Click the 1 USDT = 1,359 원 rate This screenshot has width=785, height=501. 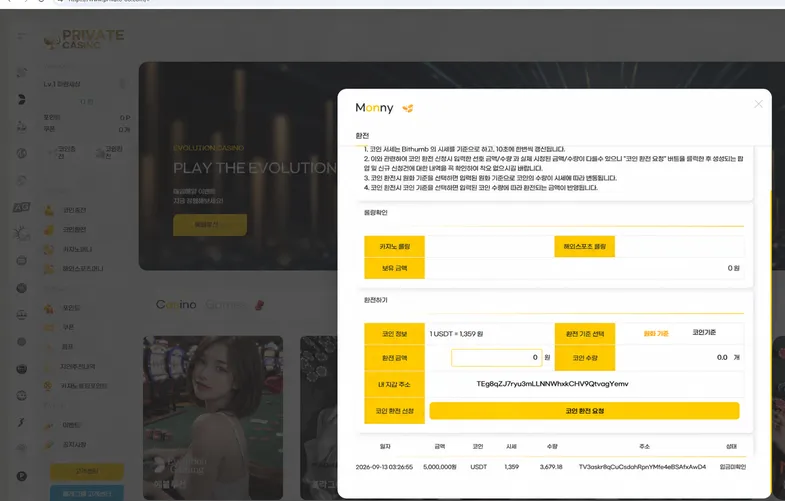[456, 334]
